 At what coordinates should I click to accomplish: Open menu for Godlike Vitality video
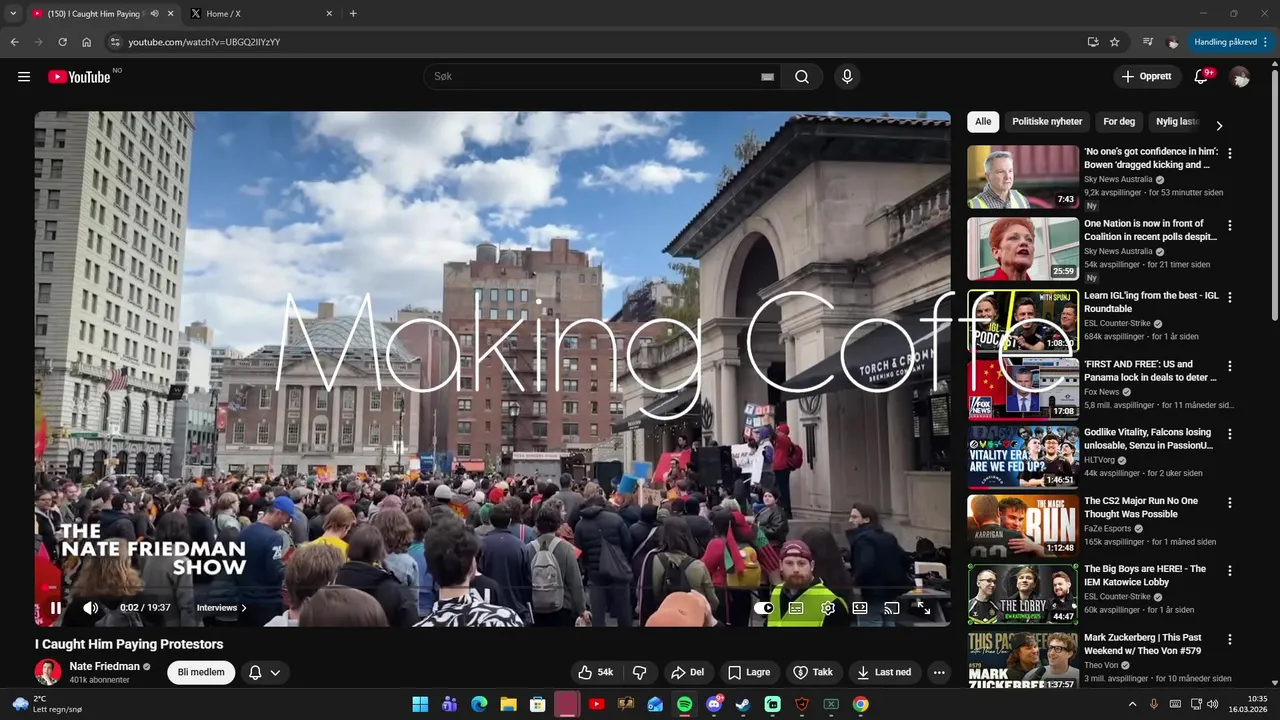click(1230, 435)
